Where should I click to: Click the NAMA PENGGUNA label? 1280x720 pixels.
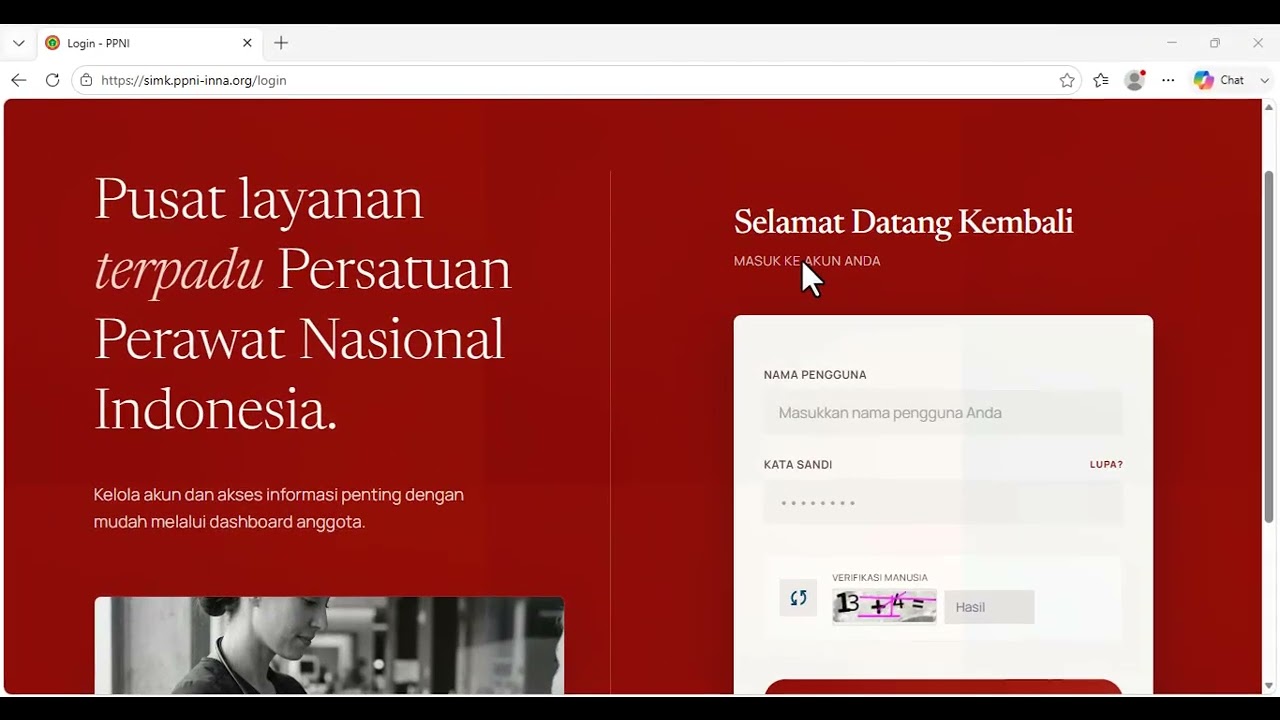[x=815, y=375]
